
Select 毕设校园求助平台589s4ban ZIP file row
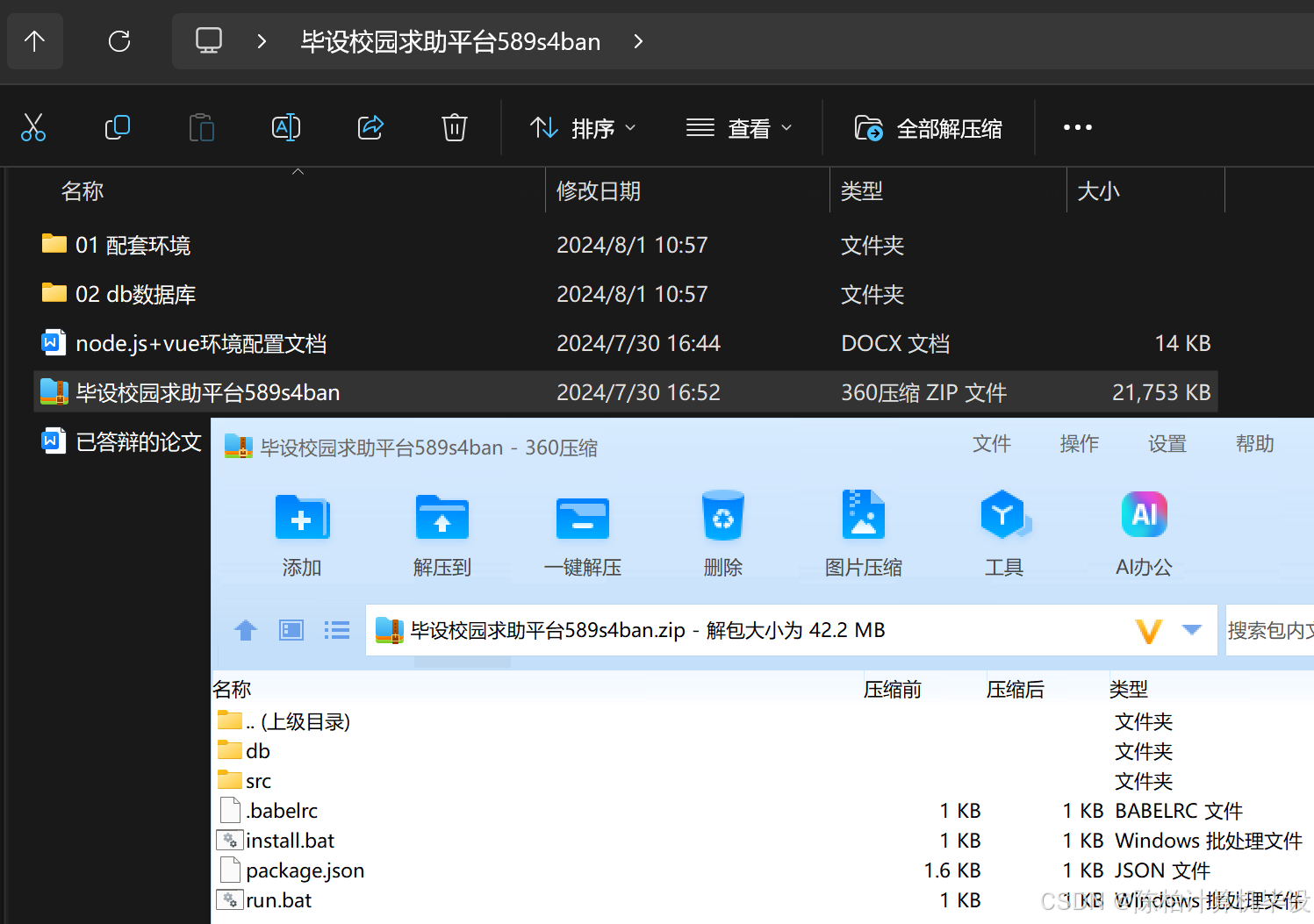point(625,392)
